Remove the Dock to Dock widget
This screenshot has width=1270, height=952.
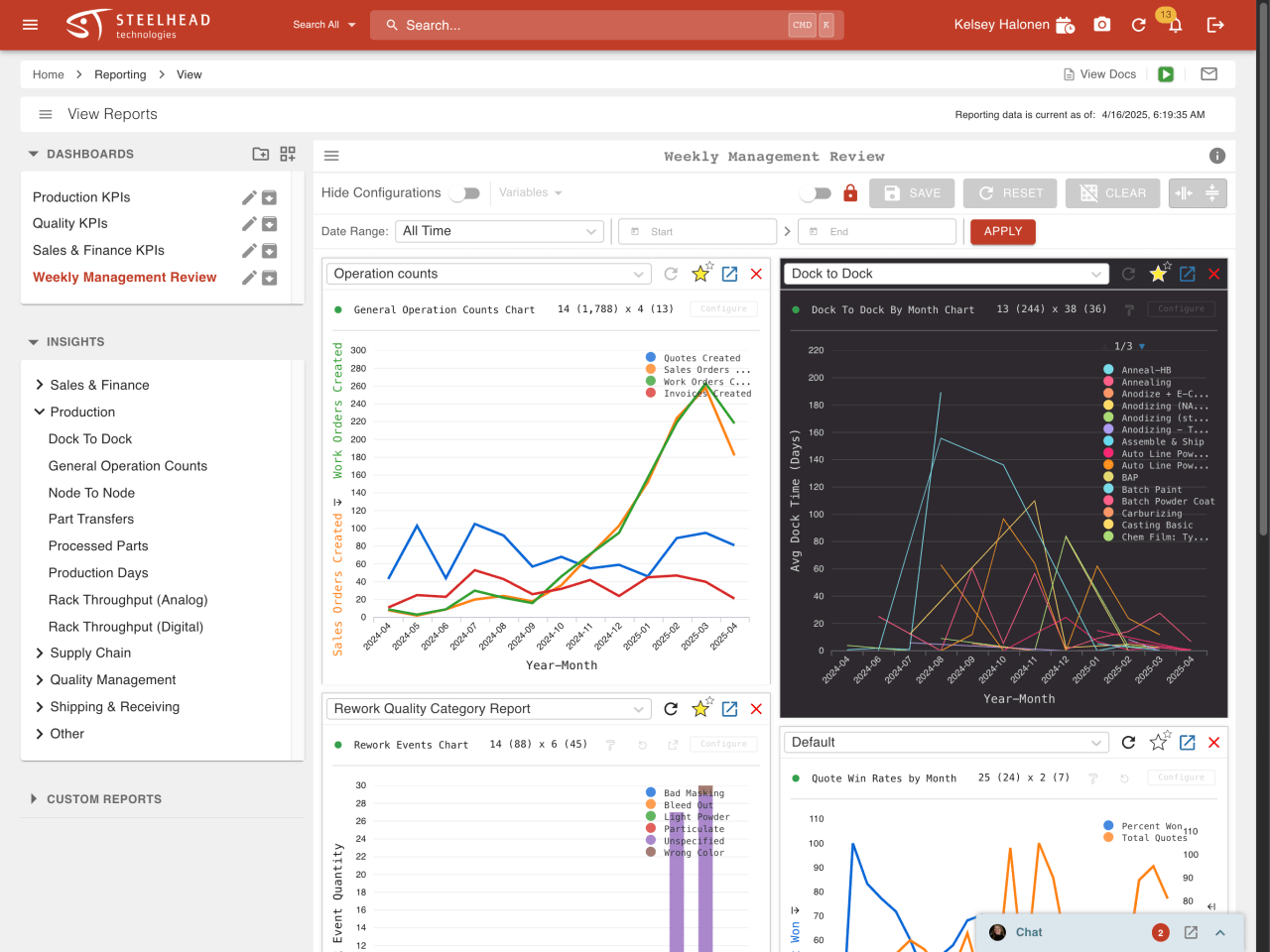point(1213,274)
